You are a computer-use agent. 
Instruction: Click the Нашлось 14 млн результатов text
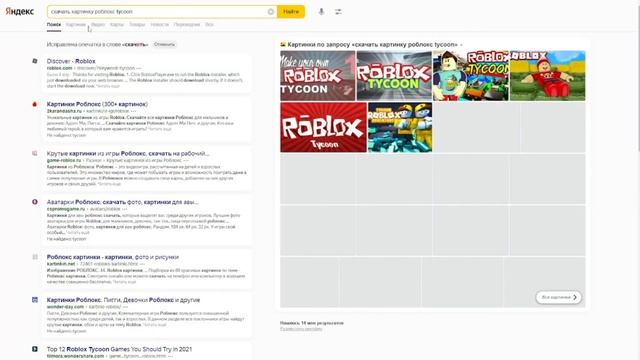(311, 323)
